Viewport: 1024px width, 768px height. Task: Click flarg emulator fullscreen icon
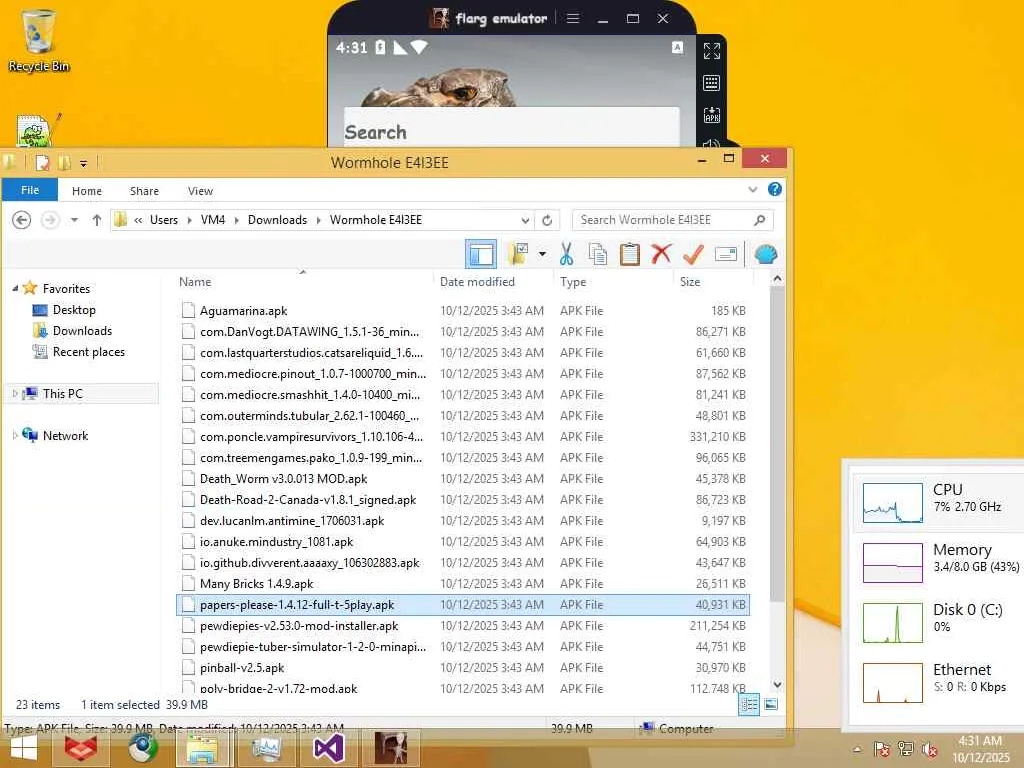(711, 50)
